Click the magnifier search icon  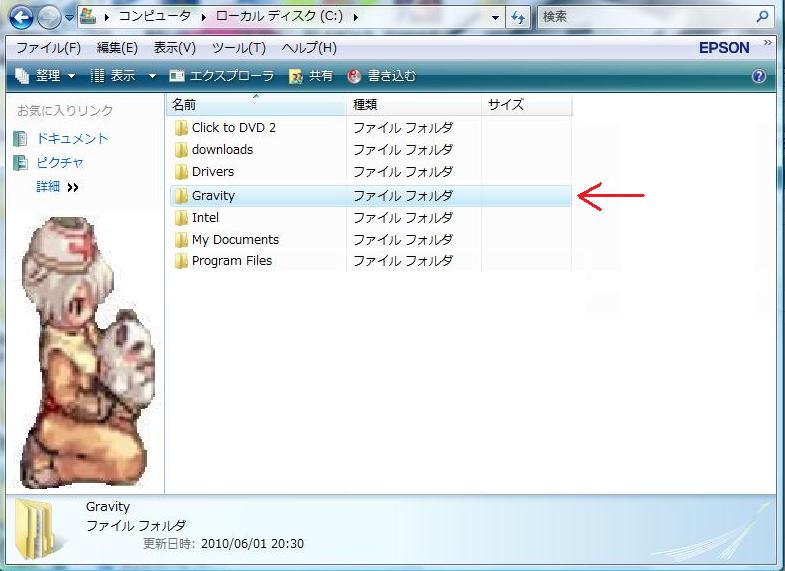[x=762, y=17]
